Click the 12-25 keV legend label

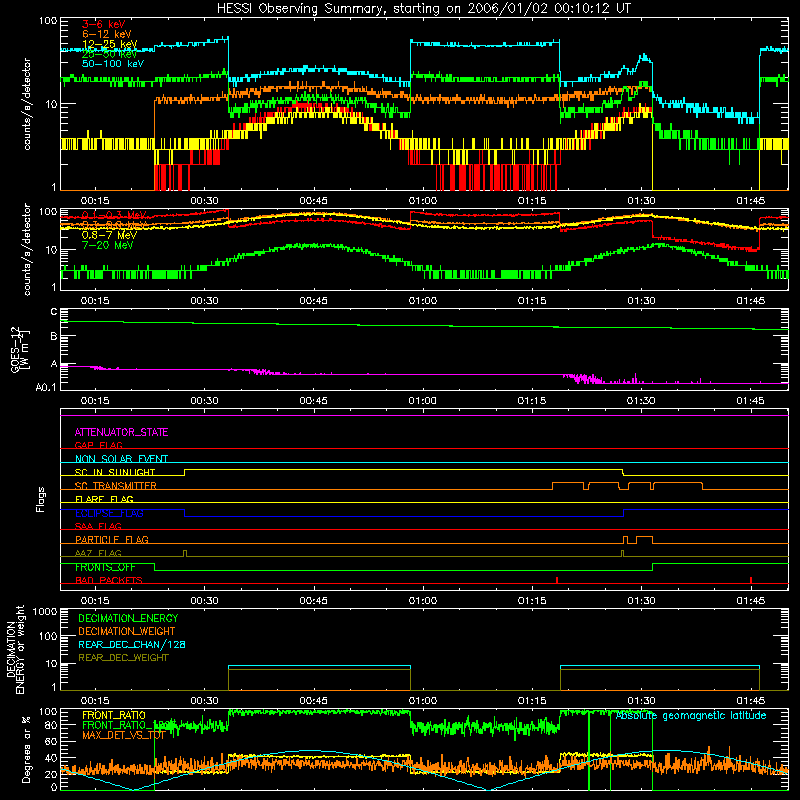109,44
